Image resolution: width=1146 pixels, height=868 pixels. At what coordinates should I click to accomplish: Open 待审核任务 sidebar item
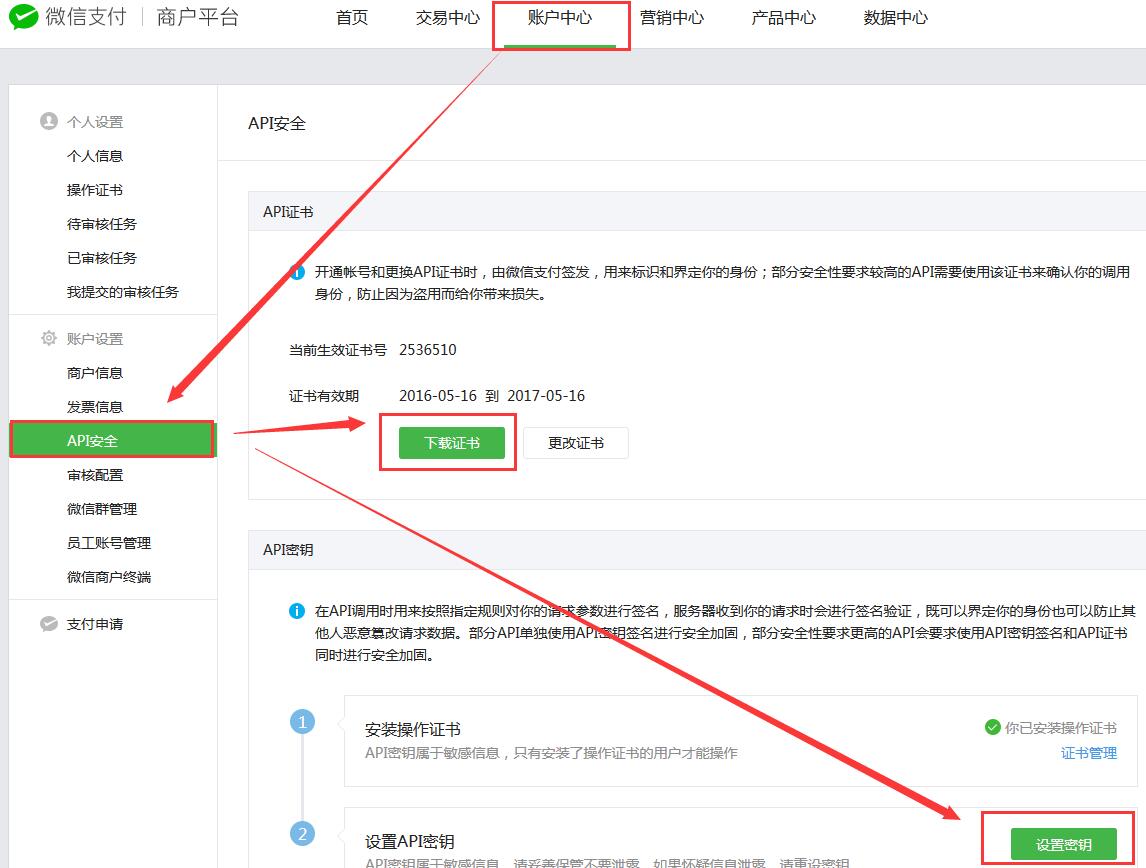102,224
